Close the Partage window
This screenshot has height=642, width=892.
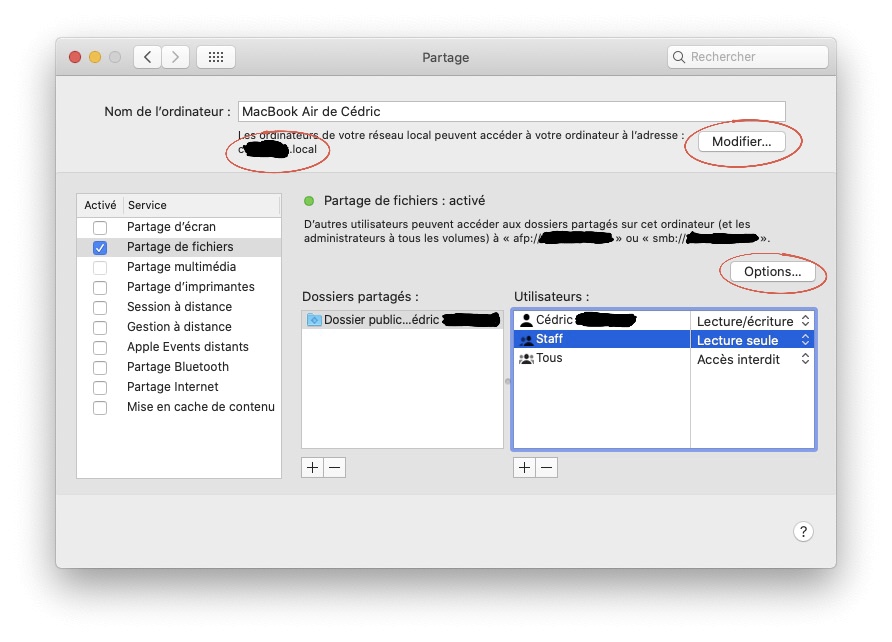[75, 57]
